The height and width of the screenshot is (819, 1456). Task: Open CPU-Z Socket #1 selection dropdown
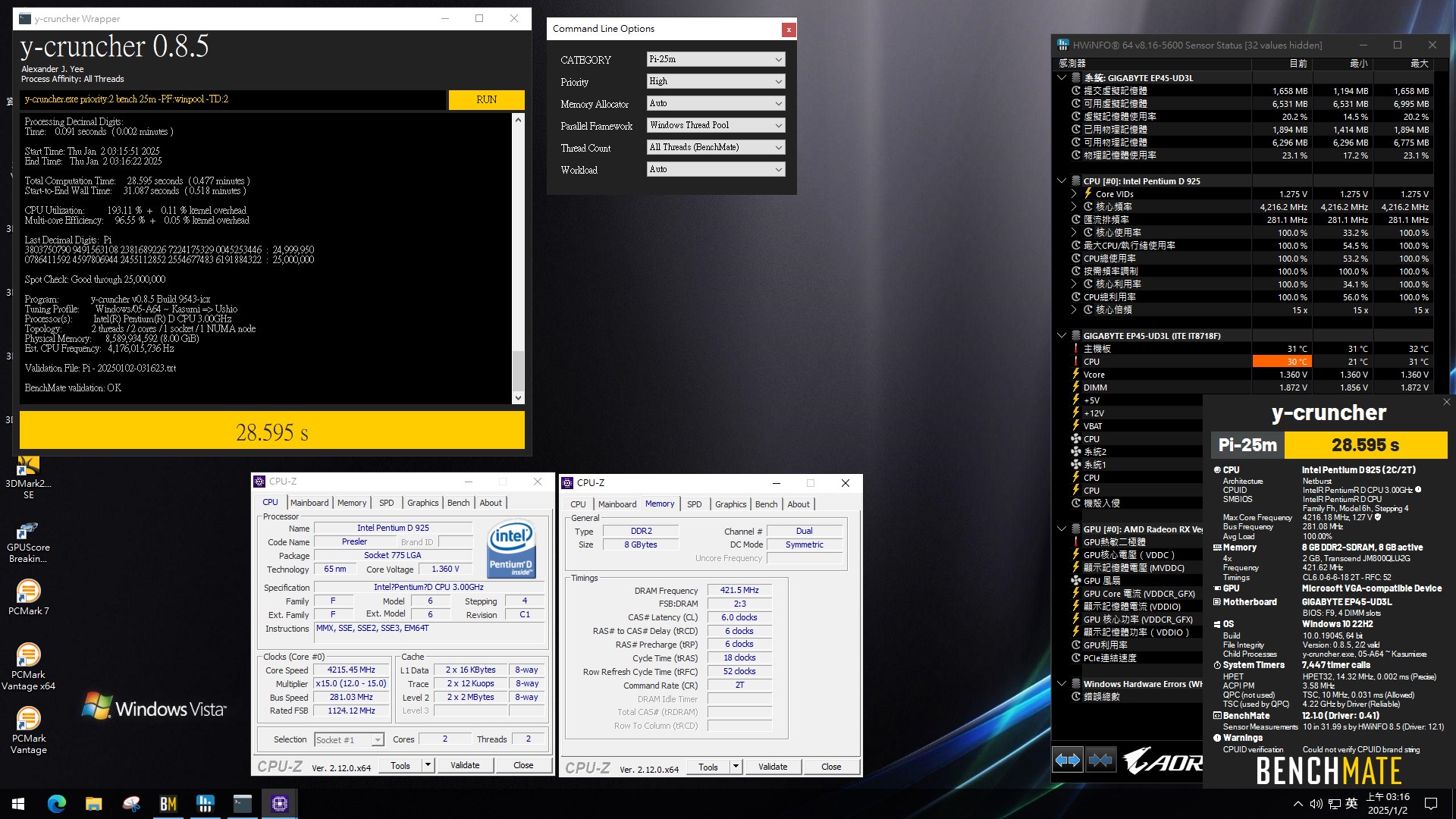[349, 739]
